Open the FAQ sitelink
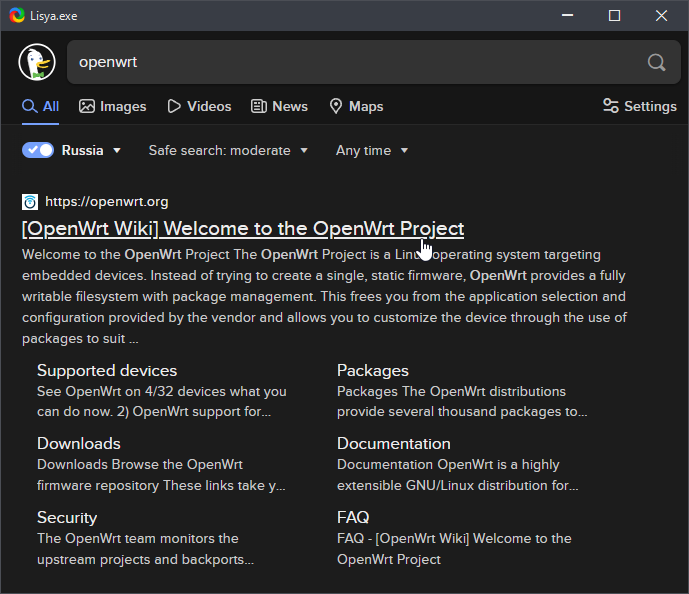Viewport: 689px width, 594px height. click(x=353, y=517)
